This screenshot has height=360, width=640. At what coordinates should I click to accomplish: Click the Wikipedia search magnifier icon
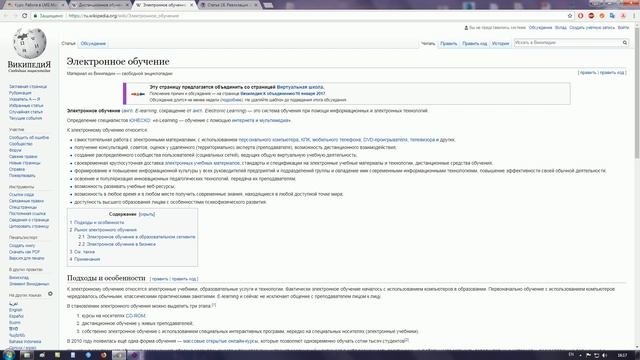[x=624, y=42]
